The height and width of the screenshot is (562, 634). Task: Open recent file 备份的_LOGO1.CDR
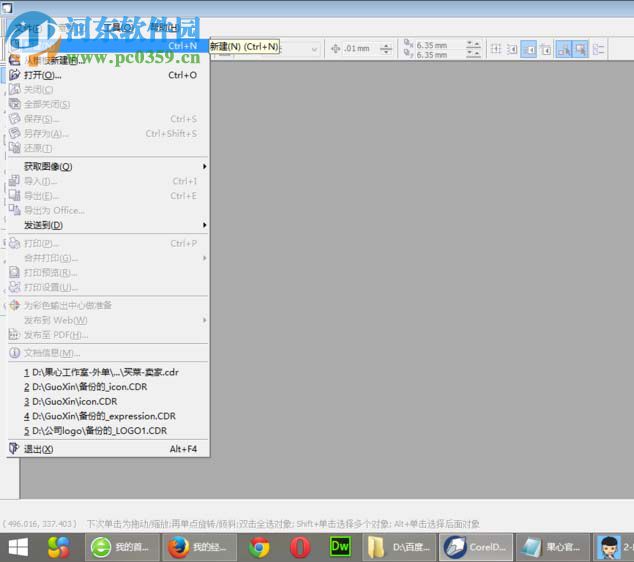108,430
